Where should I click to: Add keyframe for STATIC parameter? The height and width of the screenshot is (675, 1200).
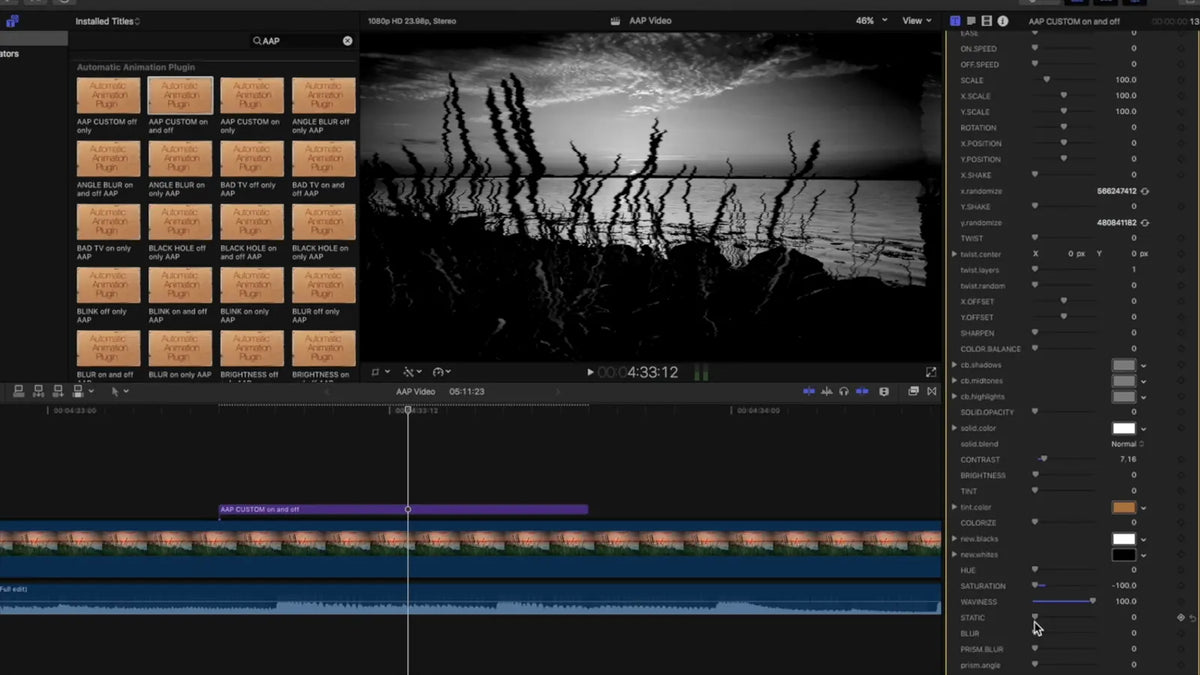point(1181,618)
